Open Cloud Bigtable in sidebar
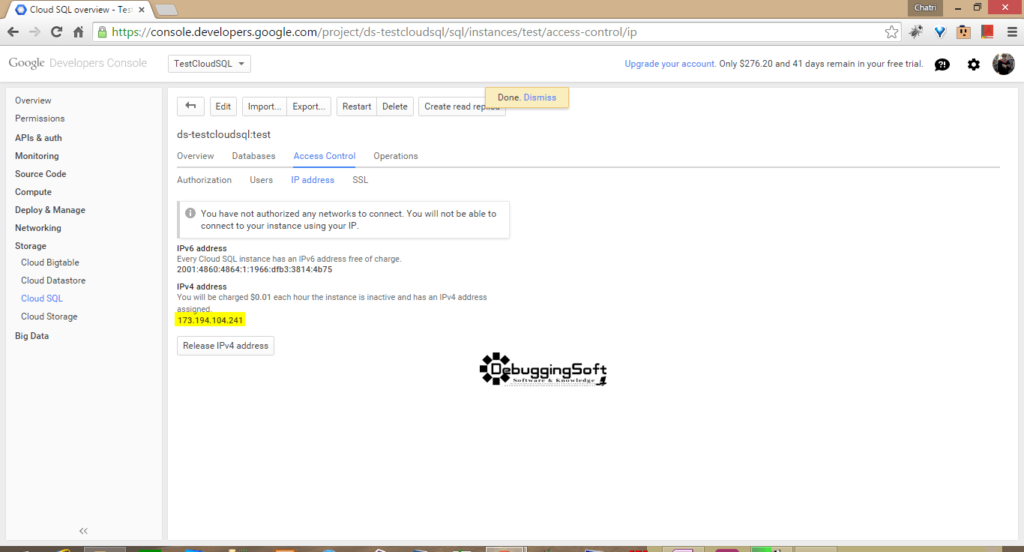Viewport: 1024px width, 552px height. (x=50, y=263)
